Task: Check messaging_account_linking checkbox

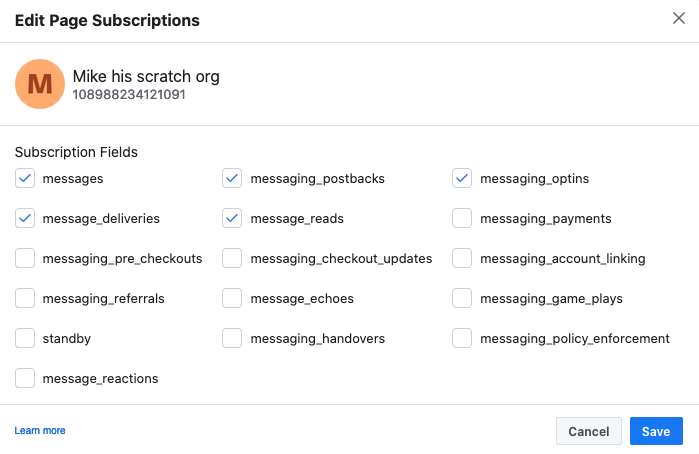Action: point(462,258)
